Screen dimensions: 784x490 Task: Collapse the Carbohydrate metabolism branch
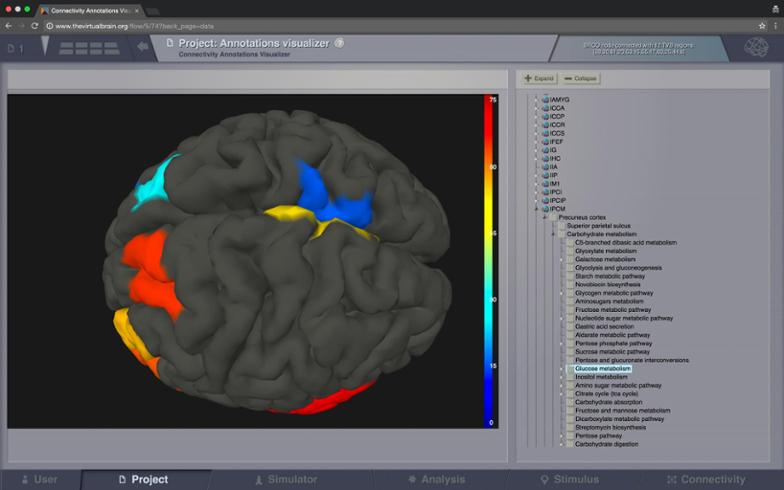coord(553,234)
